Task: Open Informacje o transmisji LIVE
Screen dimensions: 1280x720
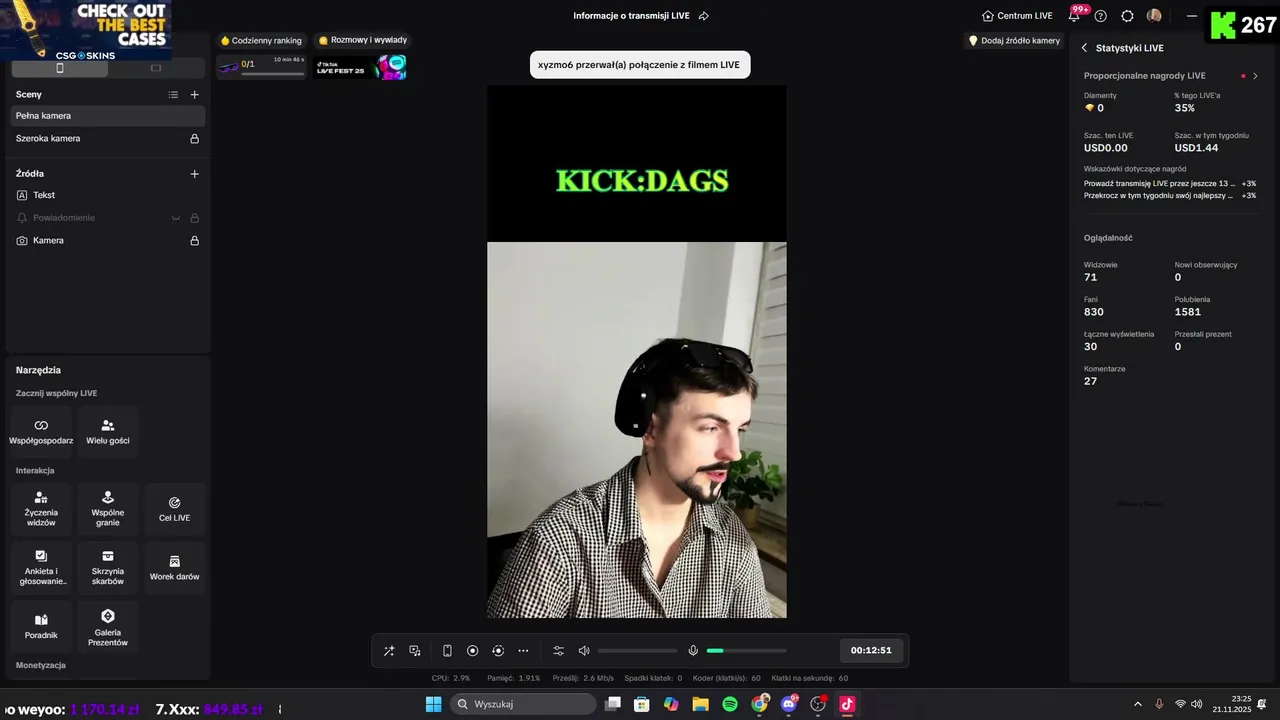Action: coord(631,16)
